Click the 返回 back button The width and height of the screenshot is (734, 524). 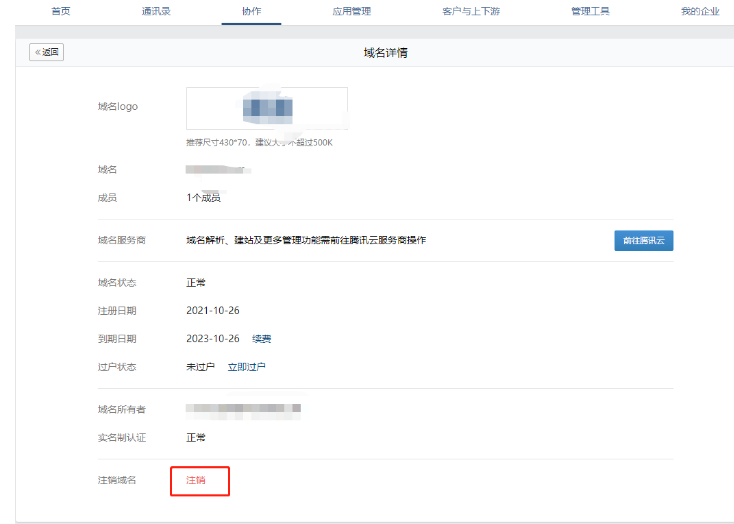coord(46,52)
